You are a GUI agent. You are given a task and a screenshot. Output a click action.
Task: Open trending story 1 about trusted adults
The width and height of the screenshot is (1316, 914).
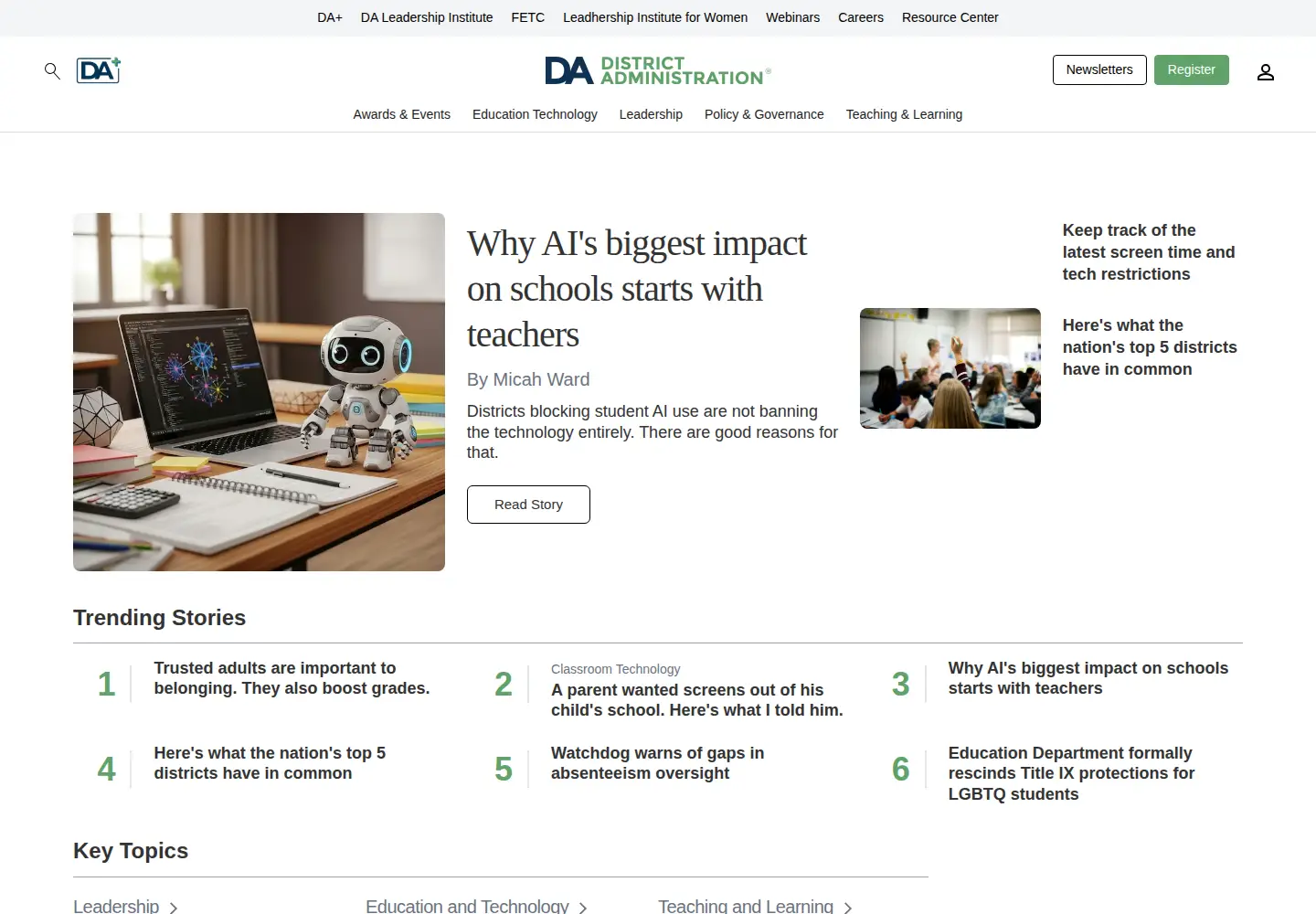click(292, 678)
